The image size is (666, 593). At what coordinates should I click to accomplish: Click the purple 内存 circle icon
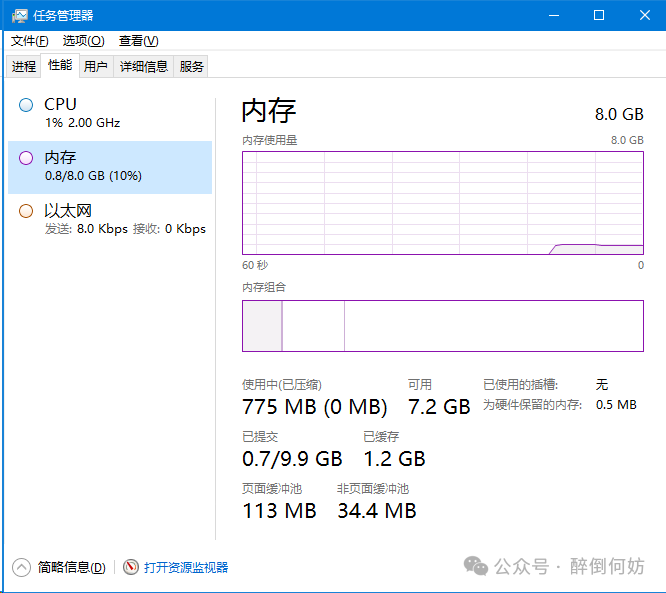[x=26, y=158]
